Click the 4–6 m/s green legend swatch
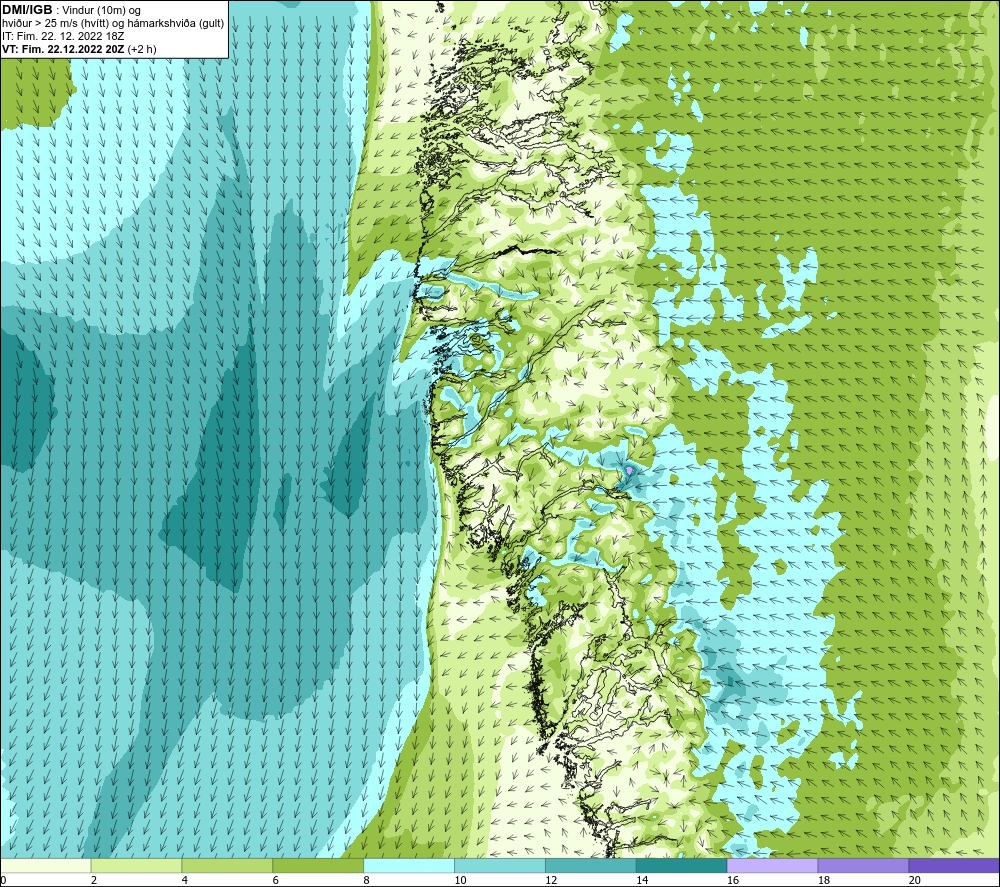1000x887 pixels. (x=227, y=865)
